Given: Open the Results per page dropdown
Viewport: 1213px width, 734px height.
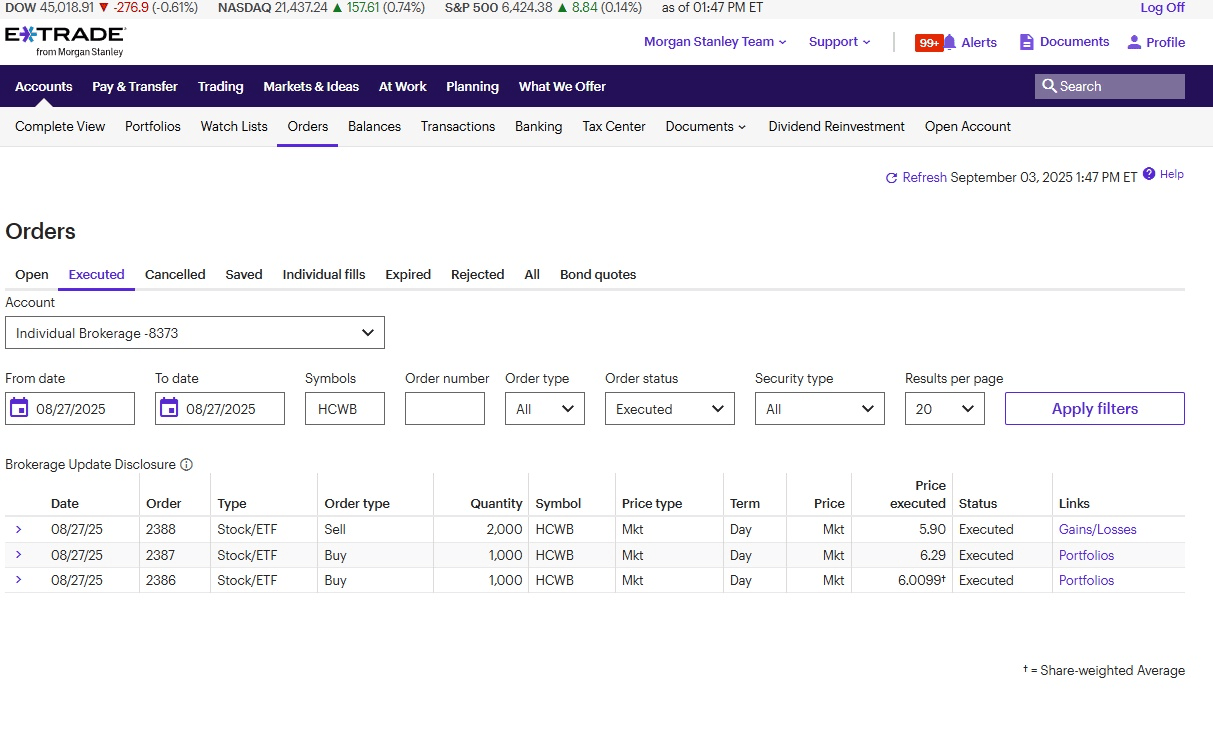Looking at the screenshot, I should click(944, 409).
